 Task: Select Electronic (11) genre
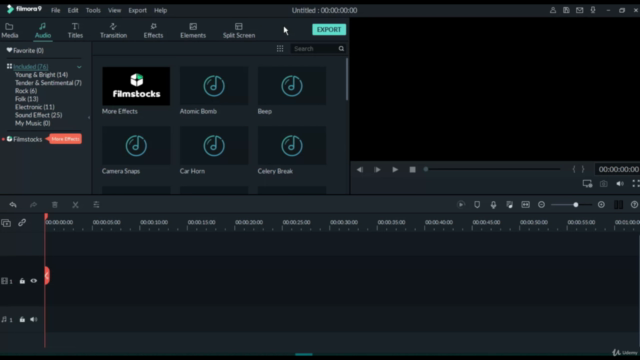(35, 107)
